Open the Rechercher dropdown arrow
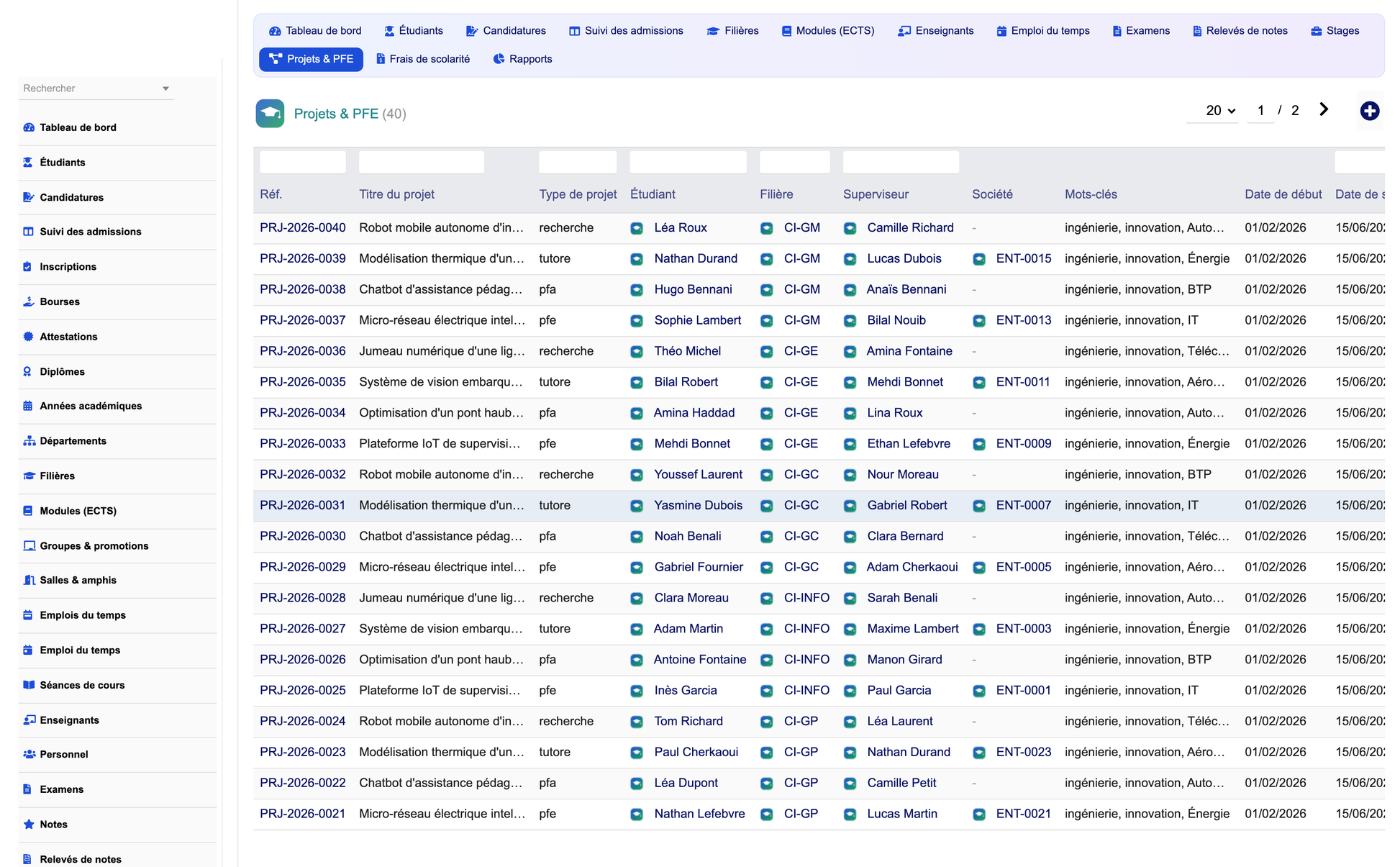The image size is (1400, 867). [165, 88]
